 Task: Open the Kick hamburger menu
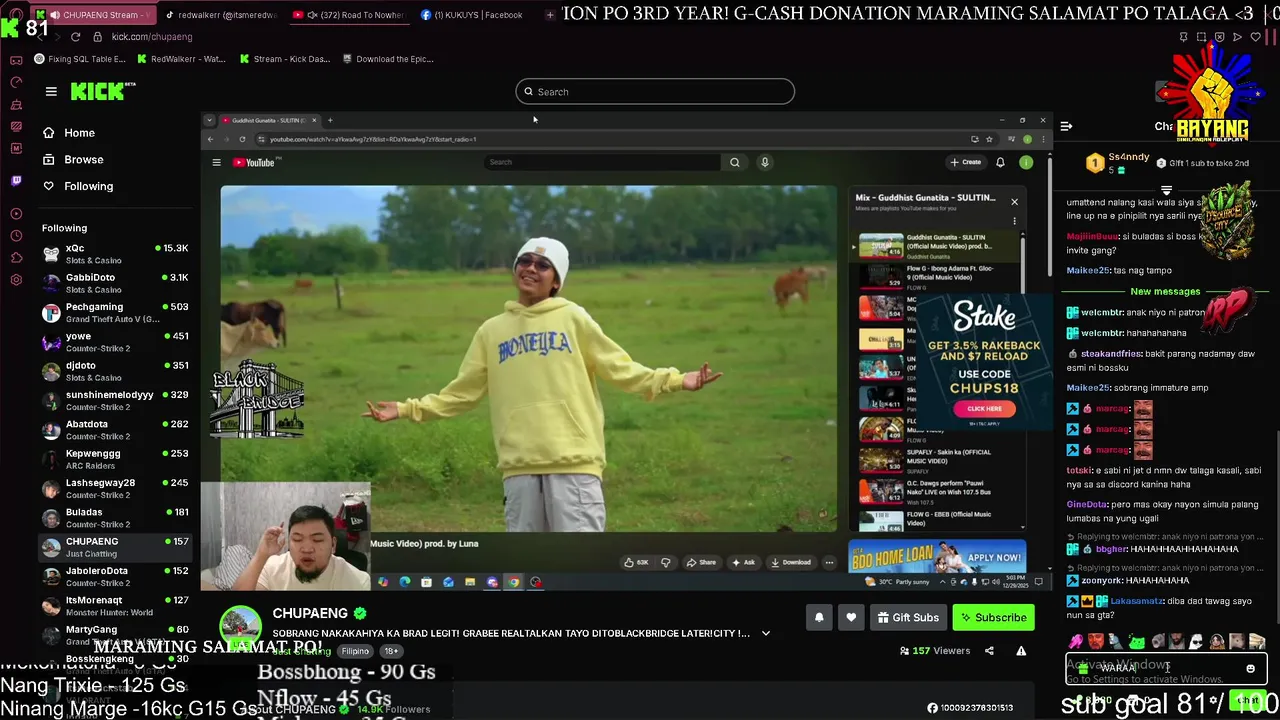tap(51, 91)
